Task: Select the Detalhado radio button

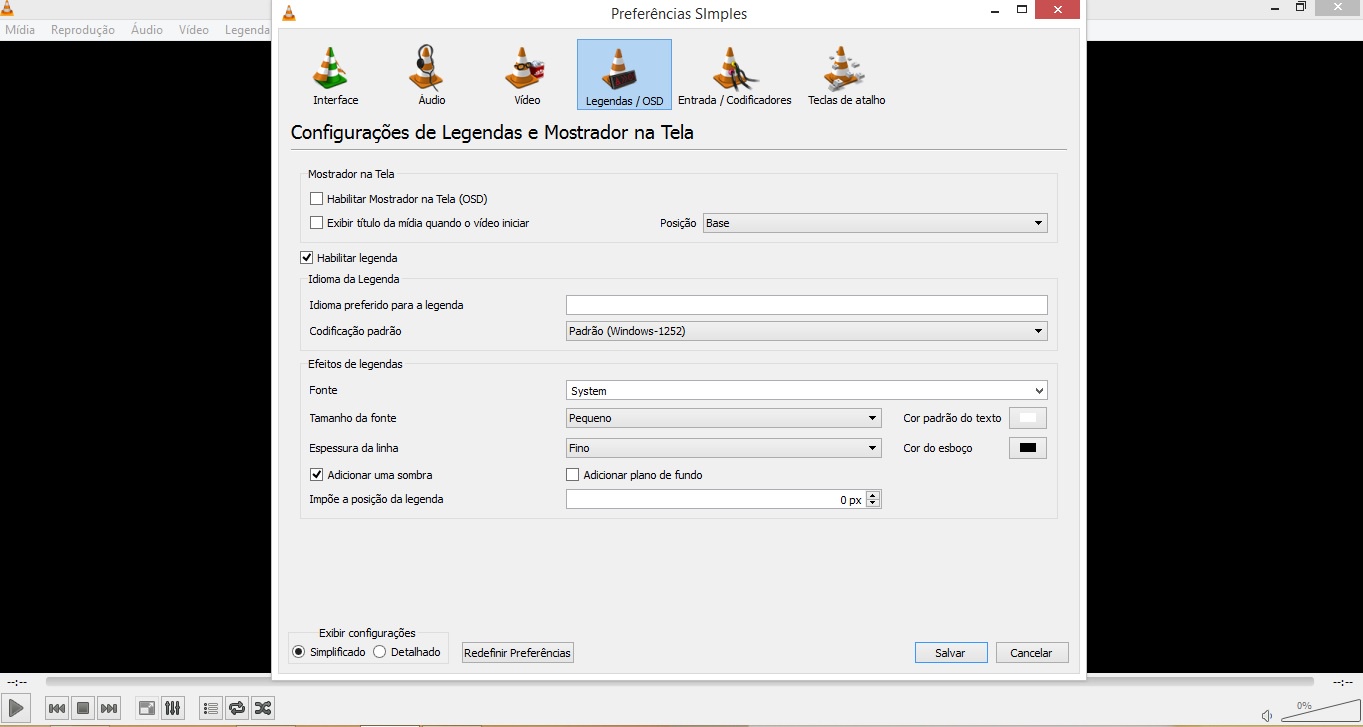Action: [x=380, y=652]
